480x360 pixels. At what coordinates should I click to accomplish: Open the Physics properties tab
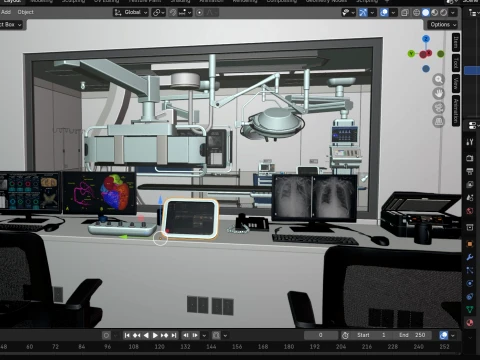[x=470, y=283]
